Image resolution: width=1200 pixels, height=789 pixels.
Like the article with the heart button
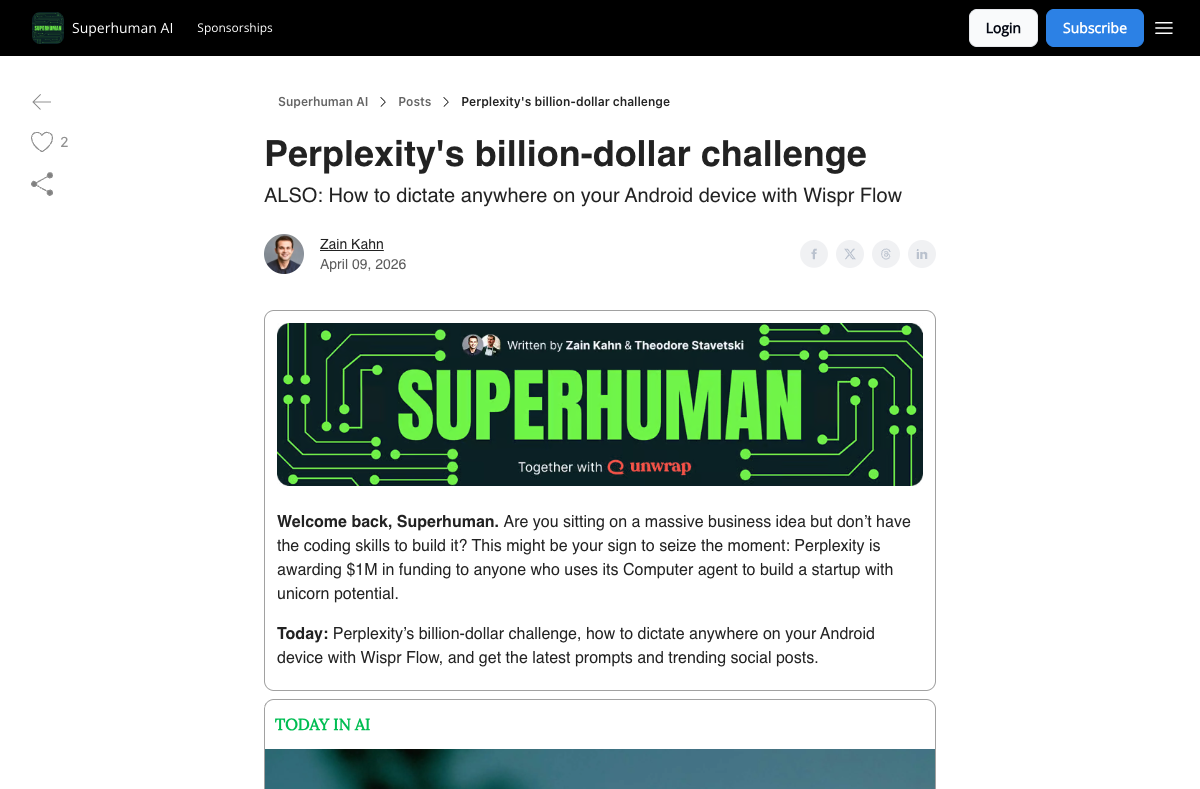point(42,142)
